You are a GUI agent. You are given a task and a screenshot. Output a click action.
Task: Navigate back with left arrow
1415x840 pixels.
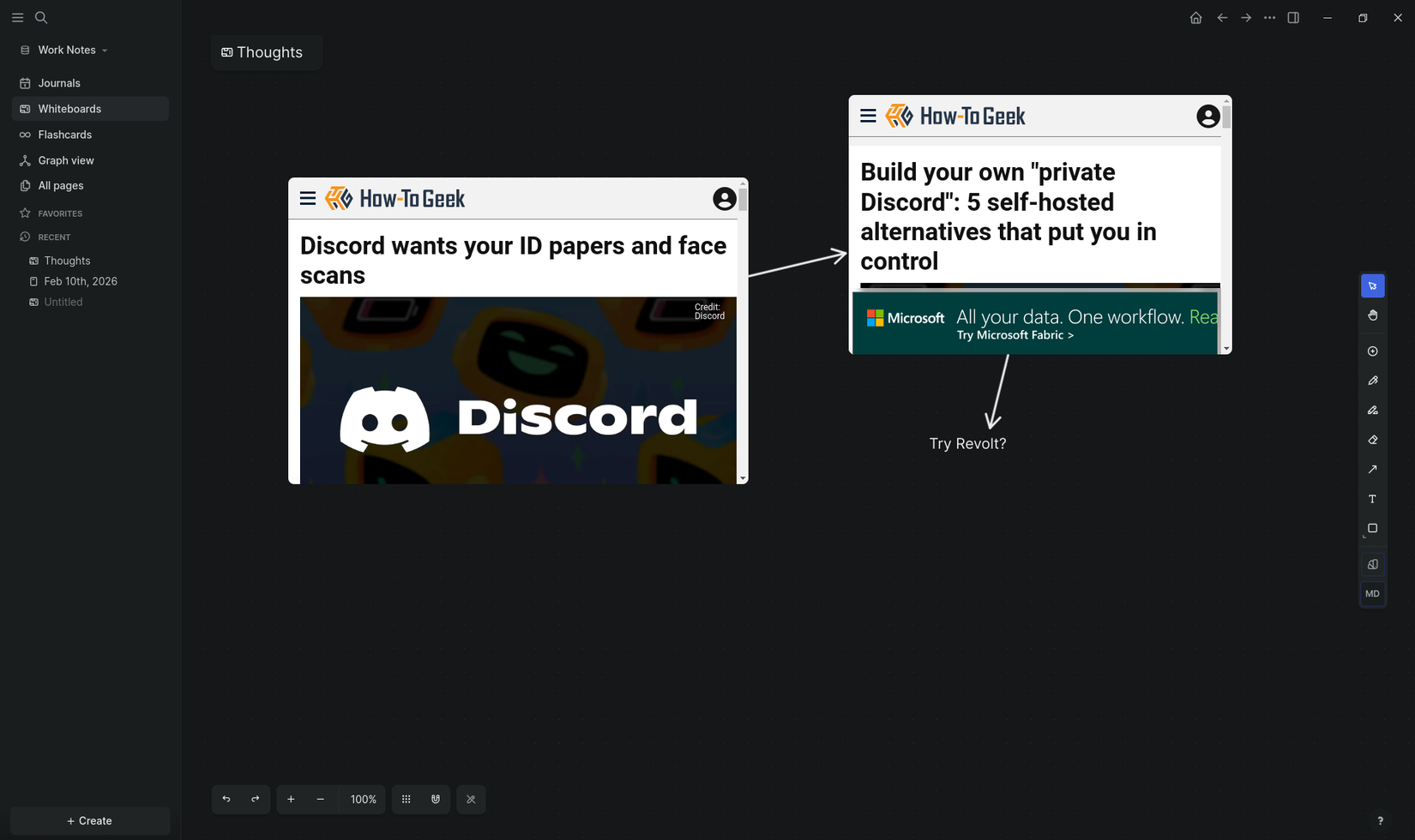(1222, 18)
